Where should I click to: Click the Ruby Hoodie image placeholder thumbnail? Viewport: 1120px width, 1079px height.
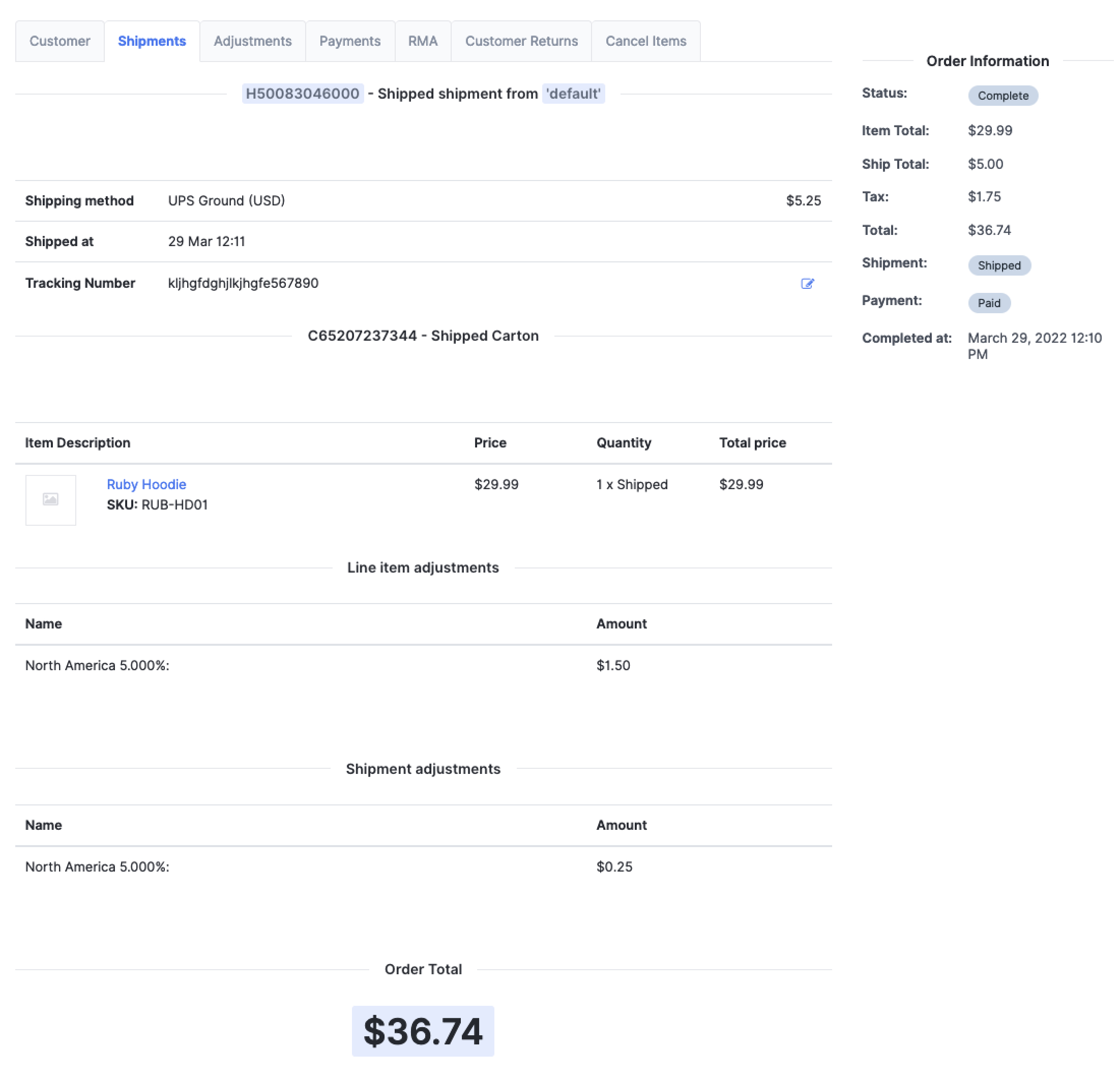tap(50, 500)
